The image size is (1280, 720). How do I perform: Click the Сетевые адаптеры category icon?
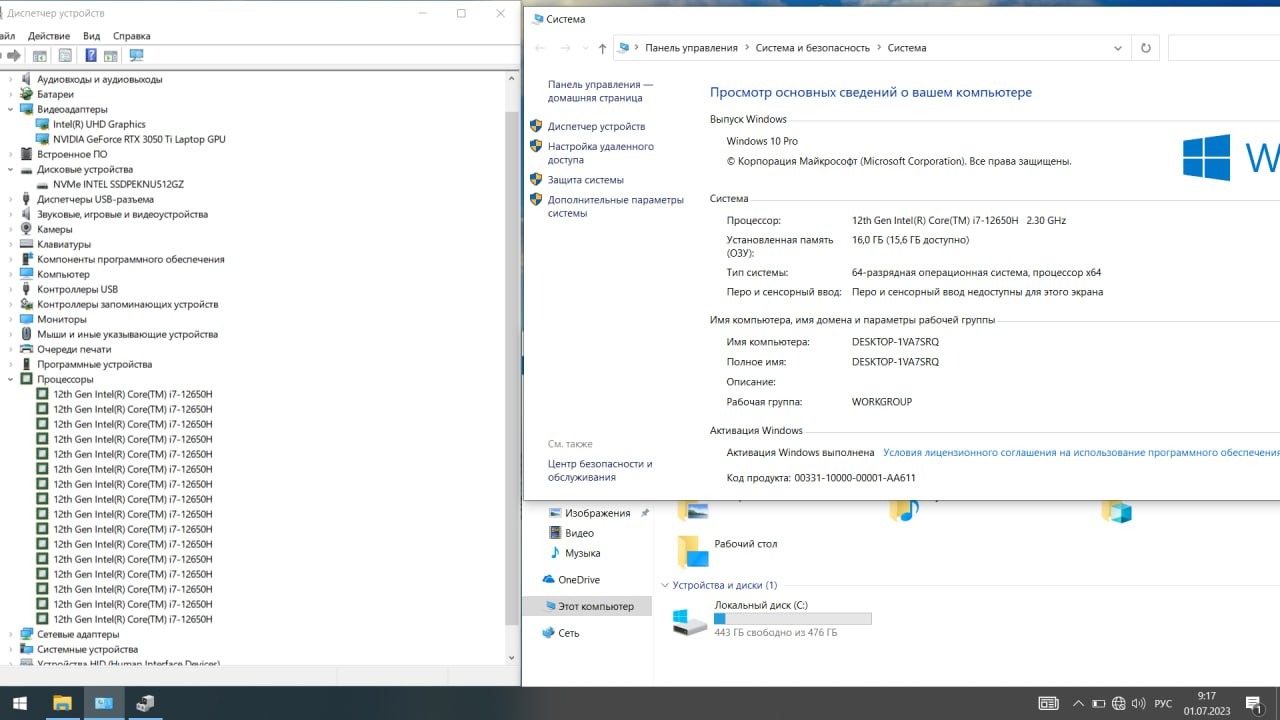(x=27, y=634)
